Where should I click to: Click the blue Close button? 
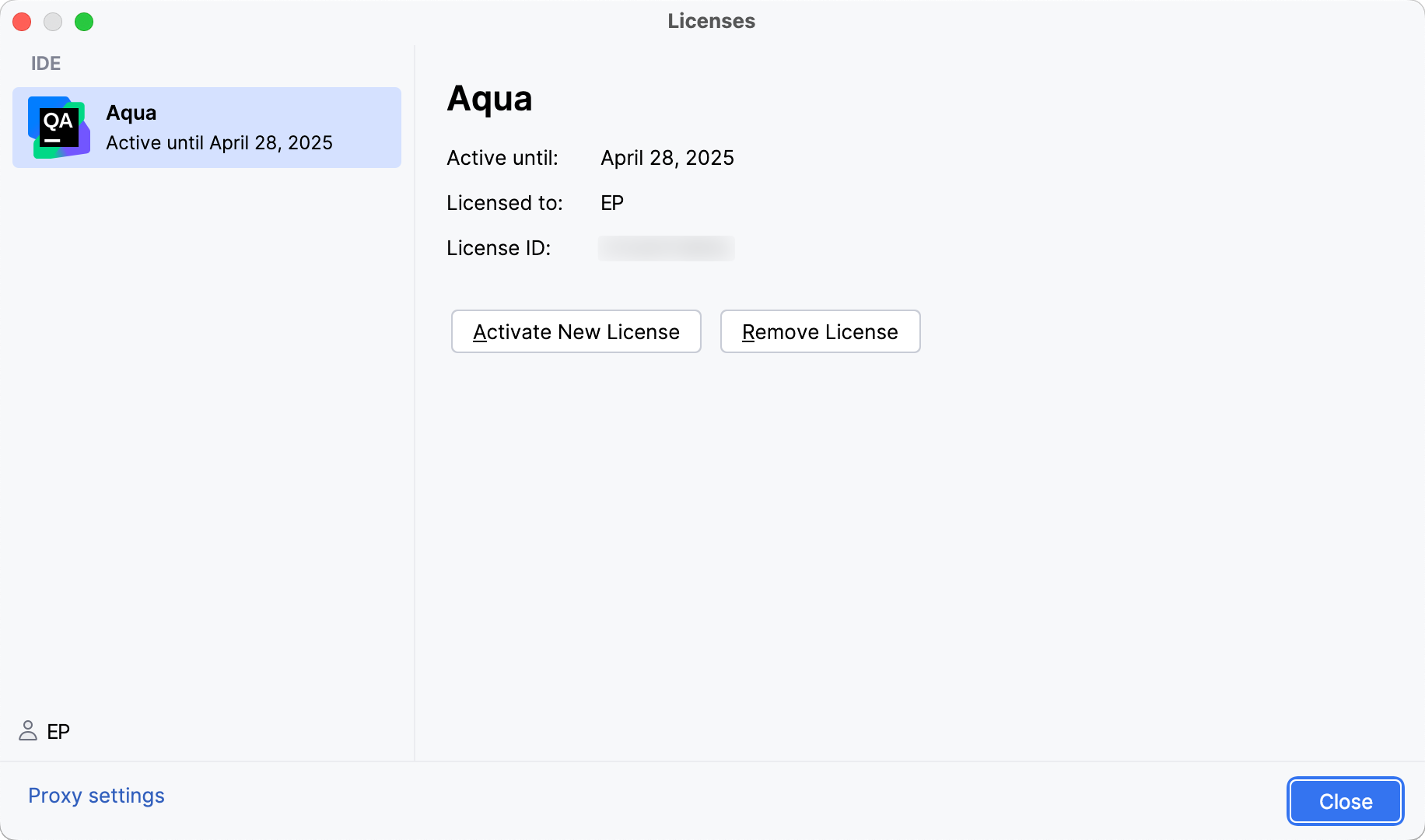point(1346,801)
